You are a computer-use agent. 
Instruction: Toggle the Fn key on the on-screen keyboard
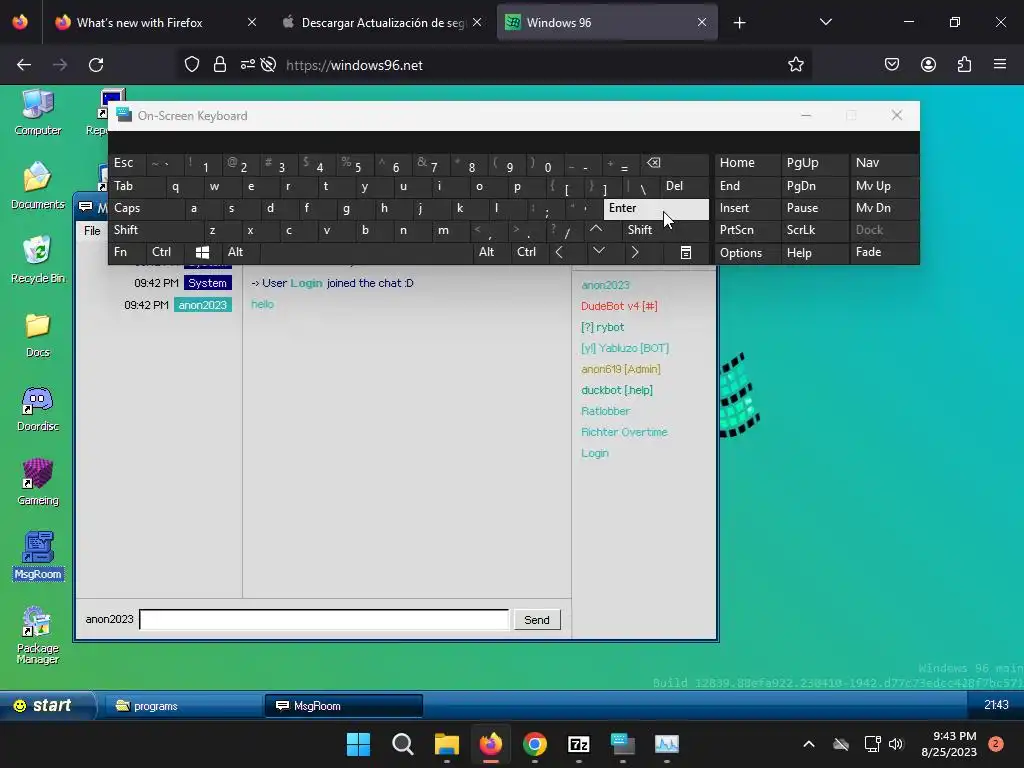(127, 252)
